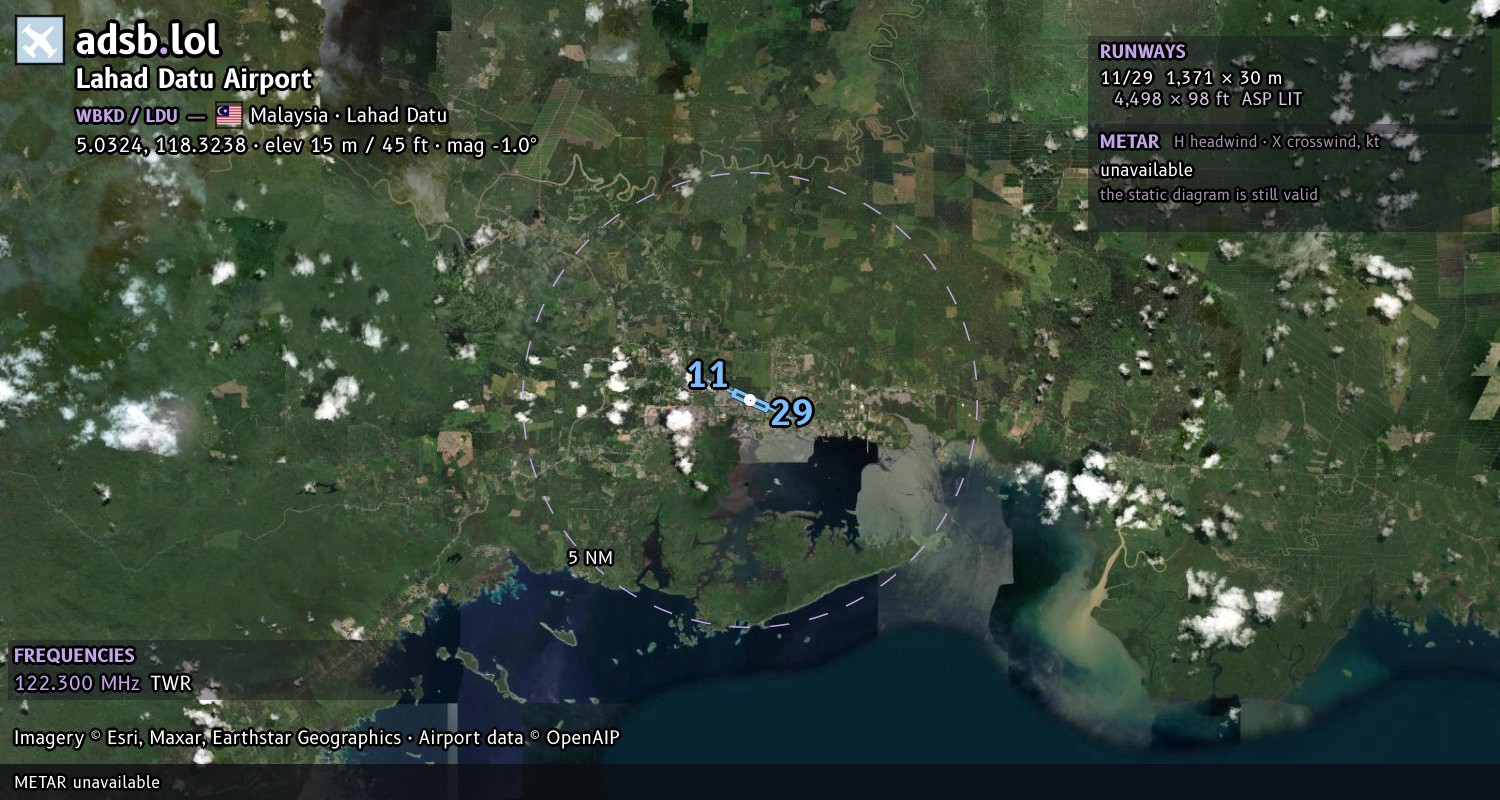
Task: Click the METAR panel heading
Action: click(x=1129, y=142)
